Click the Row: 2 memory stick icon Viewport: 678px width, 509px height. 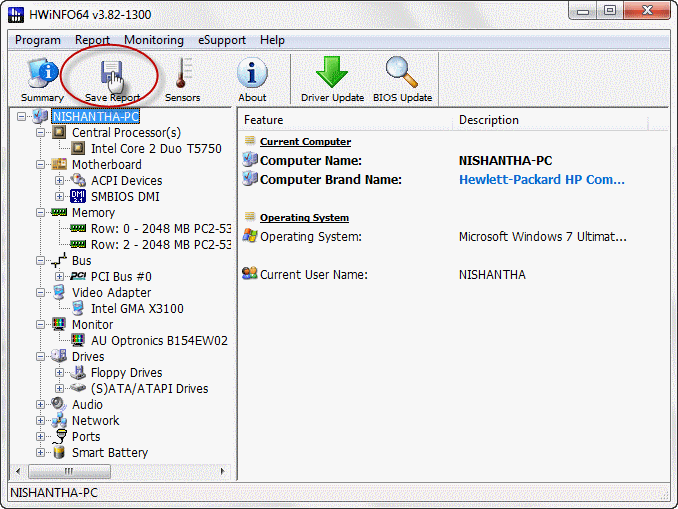point(78,244)
